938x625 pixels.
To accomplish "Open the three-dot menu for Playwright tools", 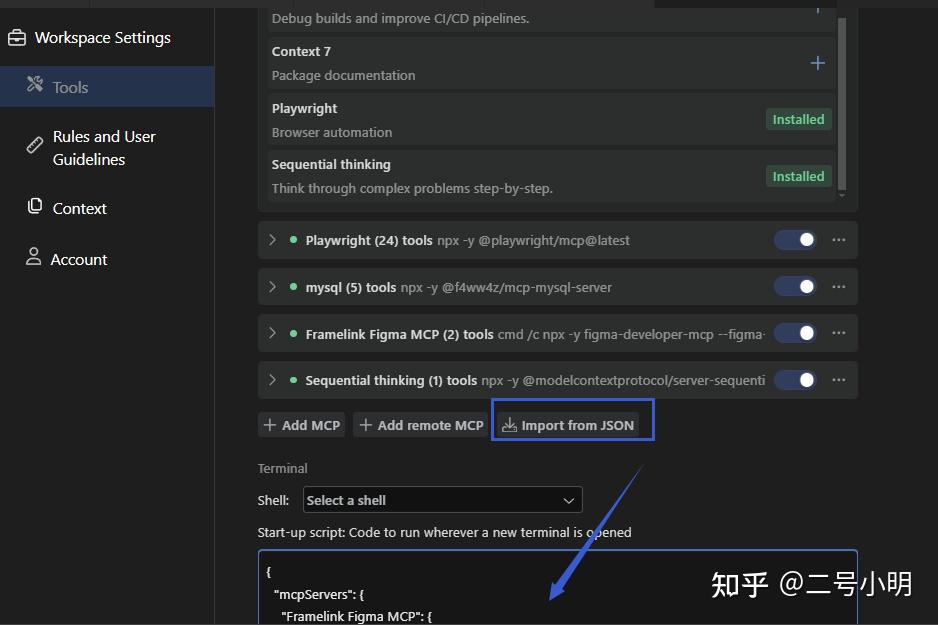I will tap(839, 240).
